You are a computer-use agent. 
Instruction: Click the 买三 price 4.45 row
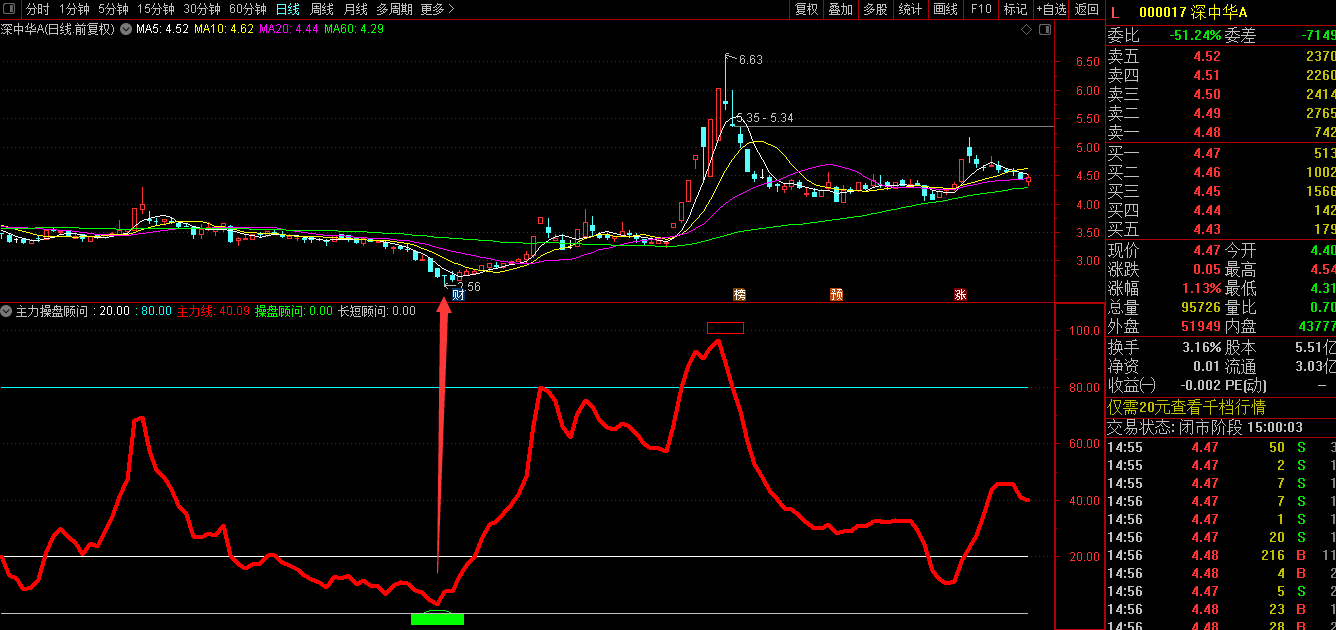pos(1221,191)
